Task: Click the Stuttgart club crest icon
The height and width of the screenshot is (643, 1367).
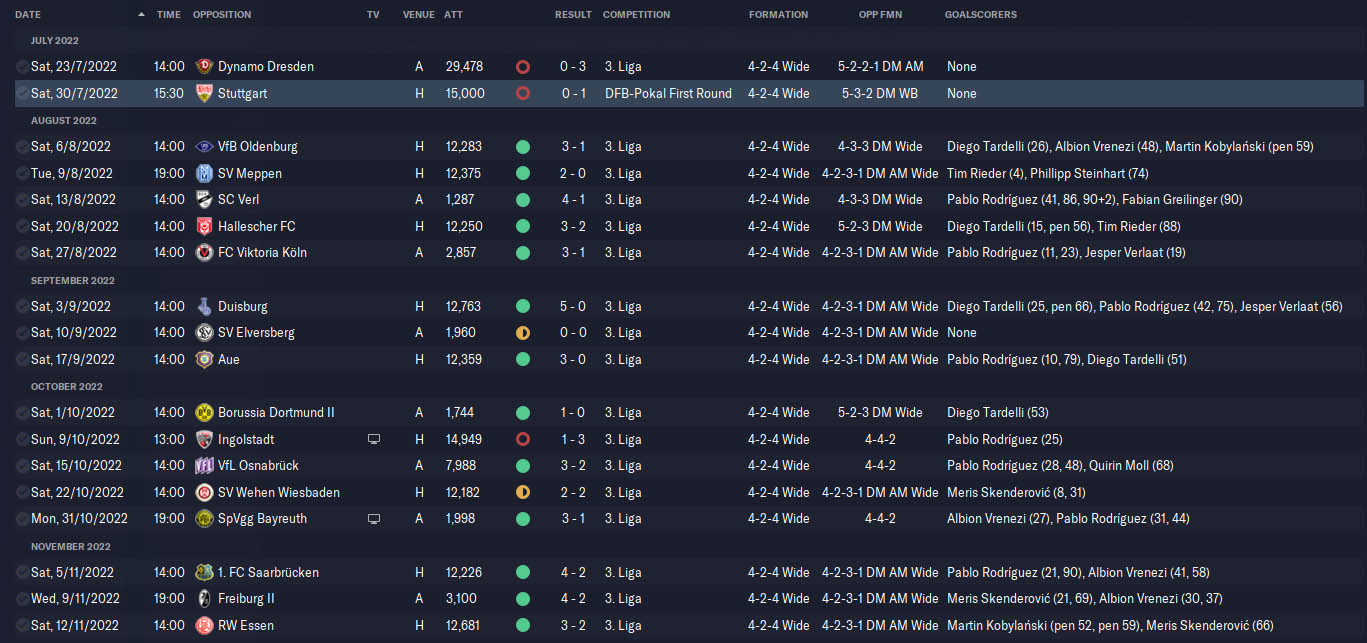Action: click(x=204, y=93)
